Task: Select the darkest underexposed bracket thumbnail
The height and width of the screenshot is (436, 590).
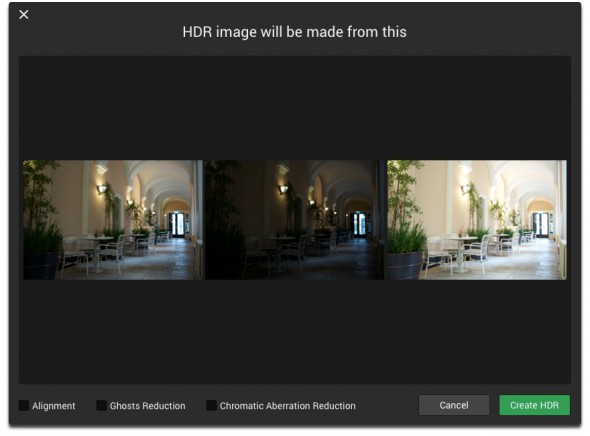Action: (x=294, y=220)
